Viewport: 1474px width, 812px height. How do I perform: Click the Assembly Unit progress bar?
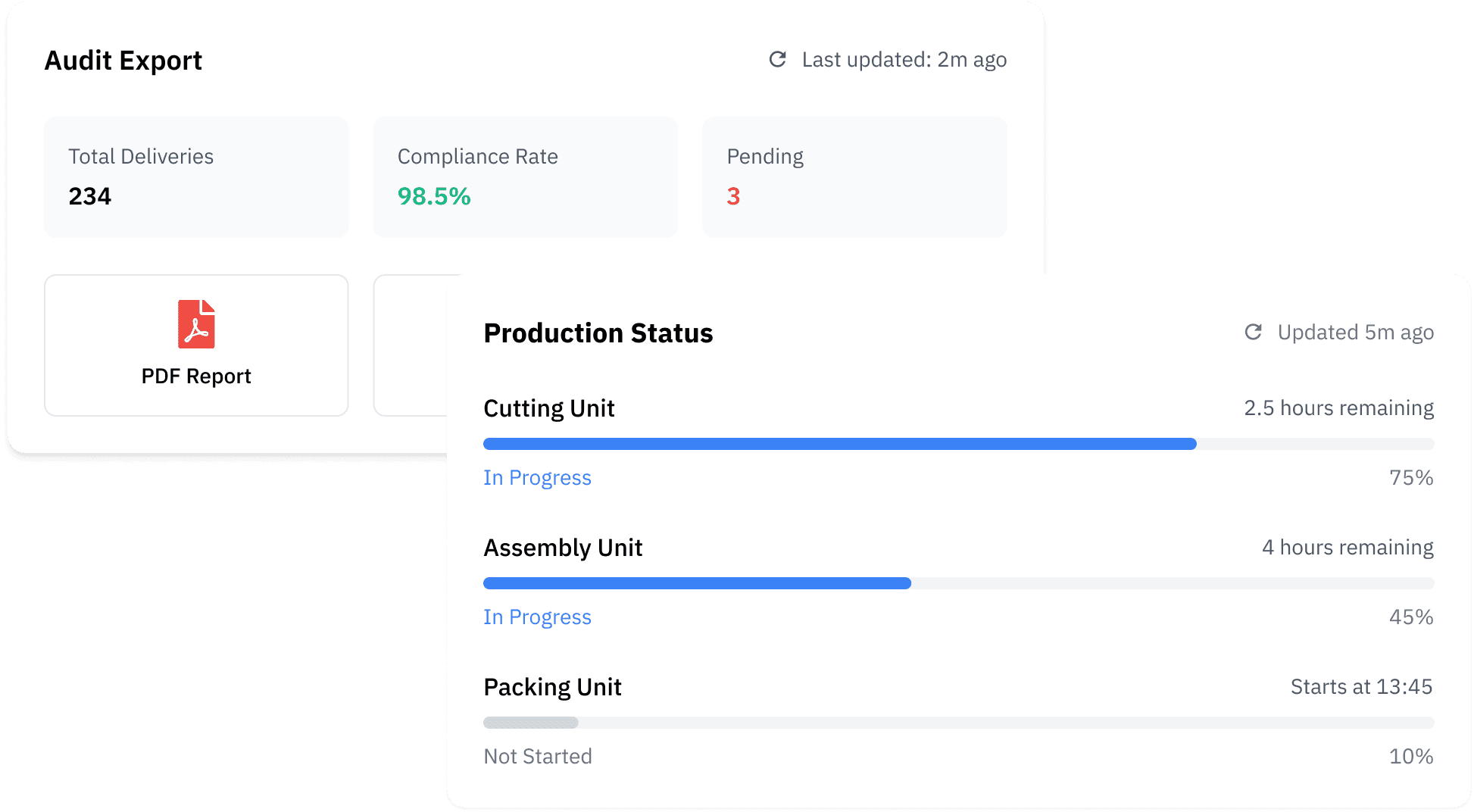tap(959, 583)
